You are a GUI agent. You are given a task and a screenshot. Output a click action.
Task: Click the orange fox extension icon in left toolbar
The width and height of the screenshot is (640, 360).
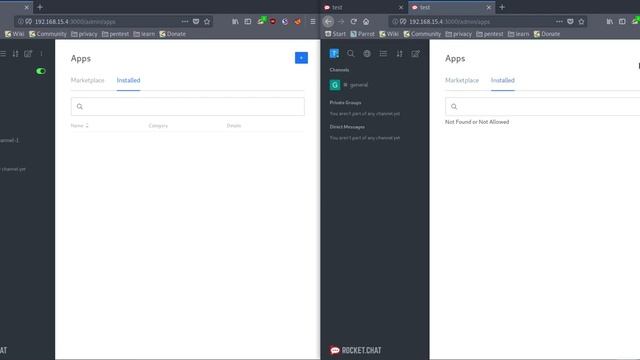coord(298,21)
